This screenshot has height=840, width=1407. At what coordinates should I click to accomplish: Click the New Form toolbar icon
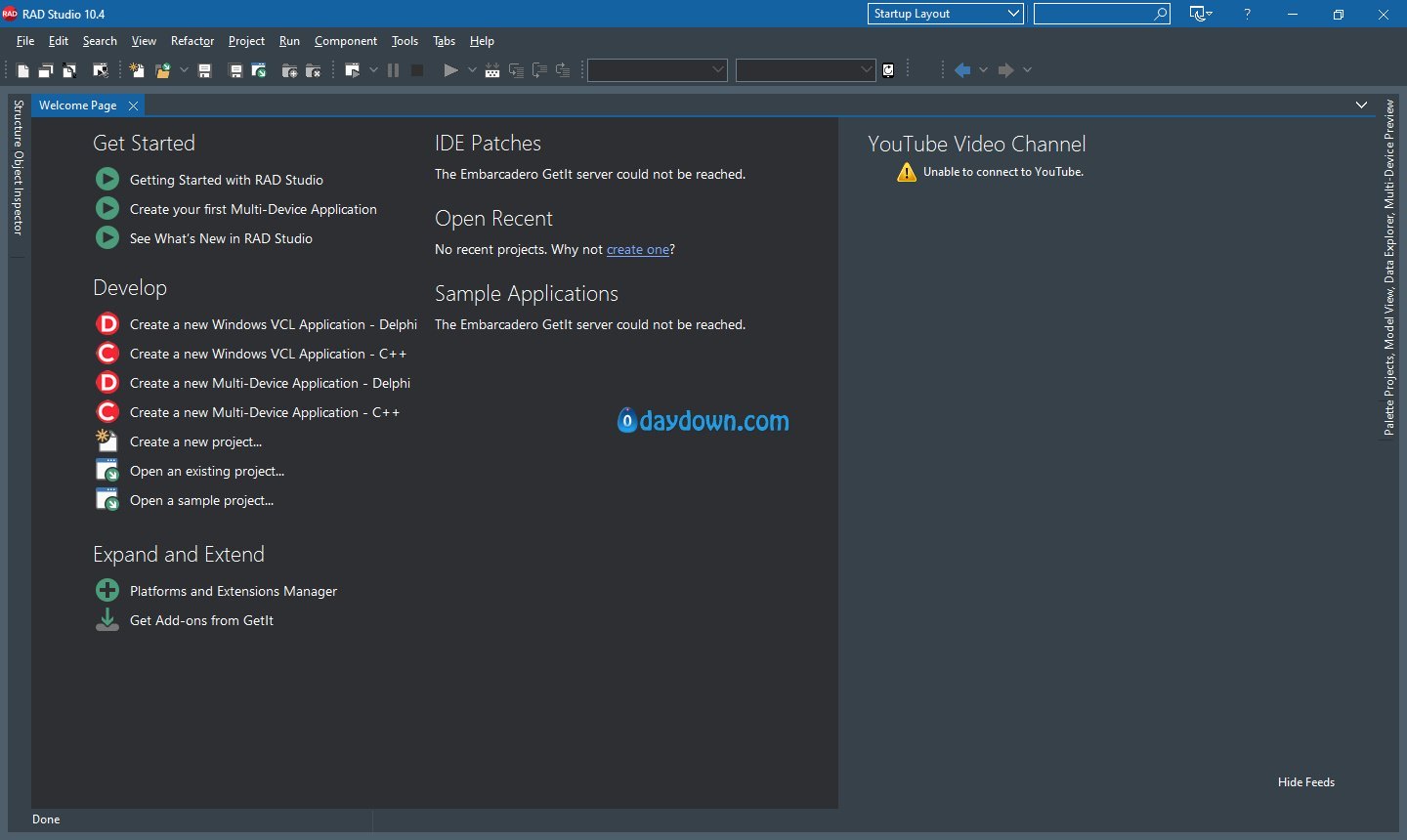pyautogui.click(x=100, y=70)
